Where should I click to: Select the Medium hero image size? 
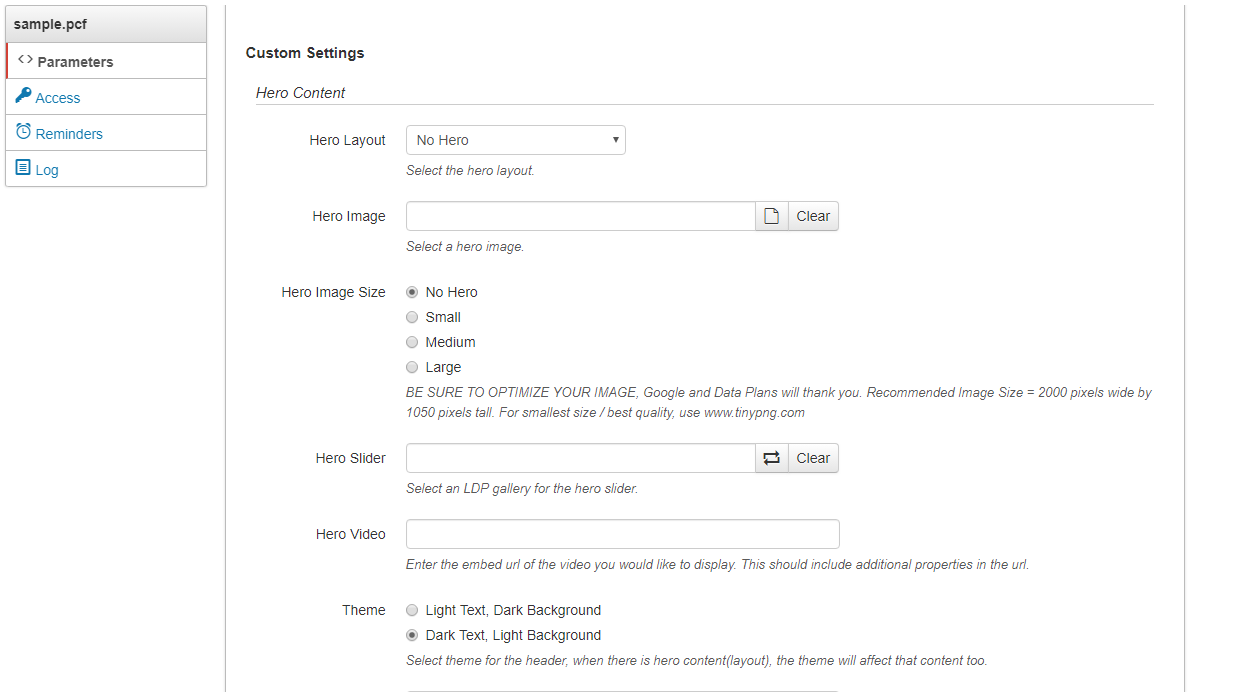point(412,342)
